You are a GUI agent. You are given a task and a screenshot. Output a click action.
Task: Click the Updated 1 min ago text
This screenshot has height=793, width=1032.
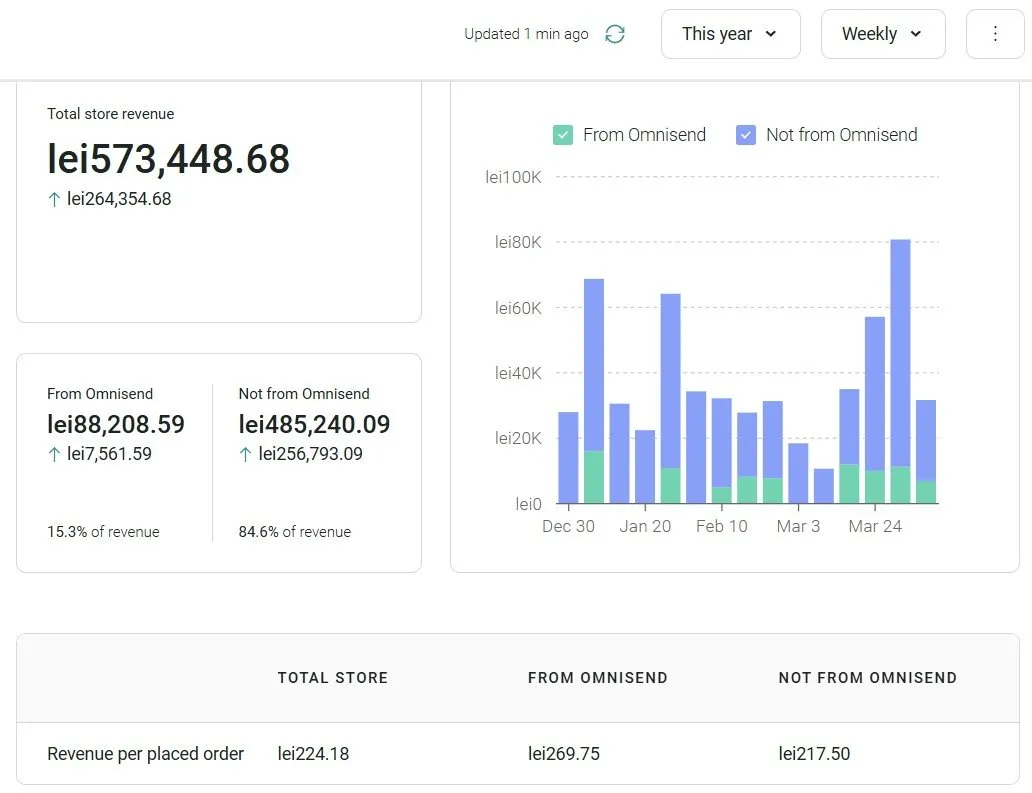tap(526, 34)
